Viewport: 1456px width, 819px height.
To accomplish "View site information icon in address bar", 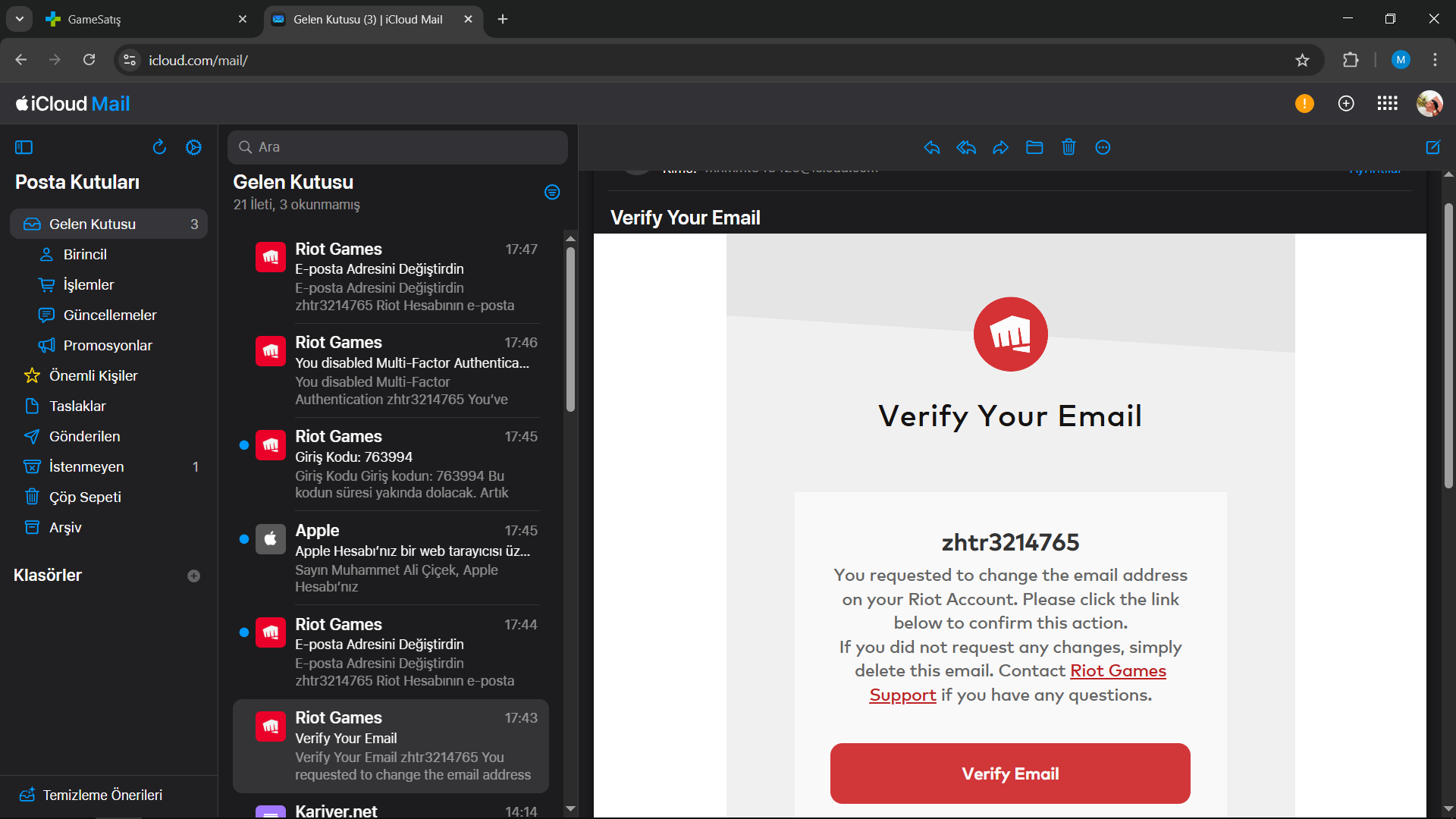I will pos(130,60).
